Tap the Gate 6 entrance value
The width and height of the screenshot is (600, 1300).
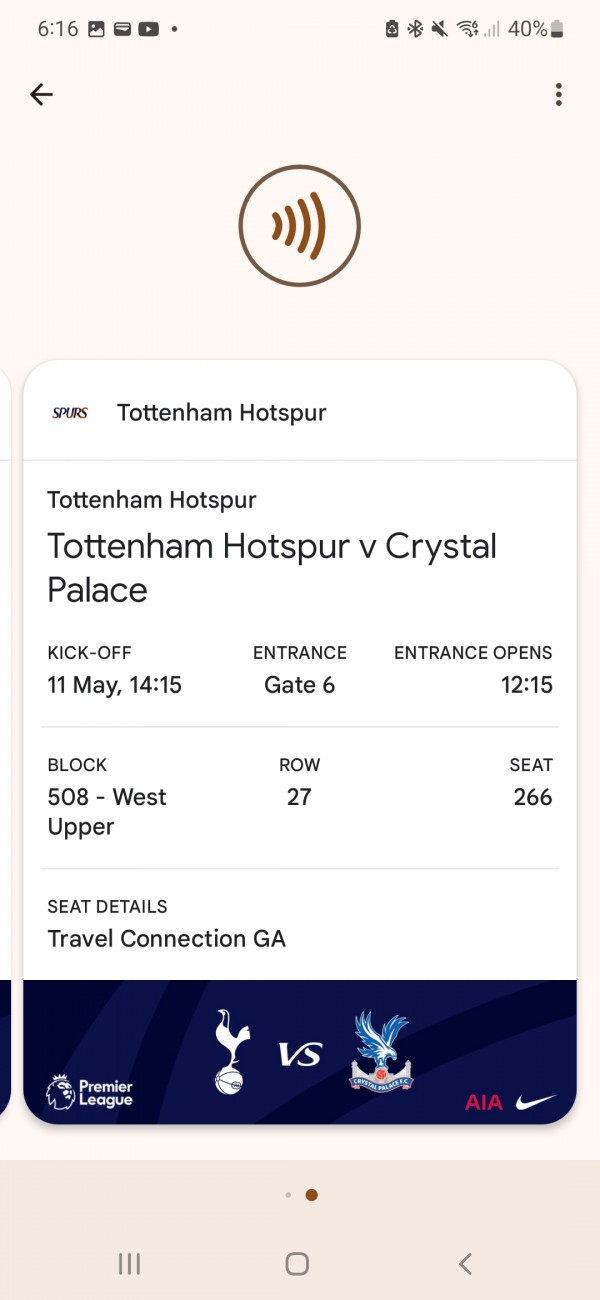pyautogui.click(x=299, y=685)
